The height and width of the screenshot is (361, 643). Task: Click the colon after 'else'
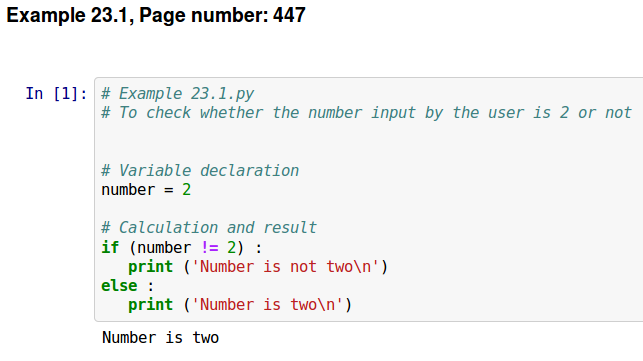tap(150, 286)
